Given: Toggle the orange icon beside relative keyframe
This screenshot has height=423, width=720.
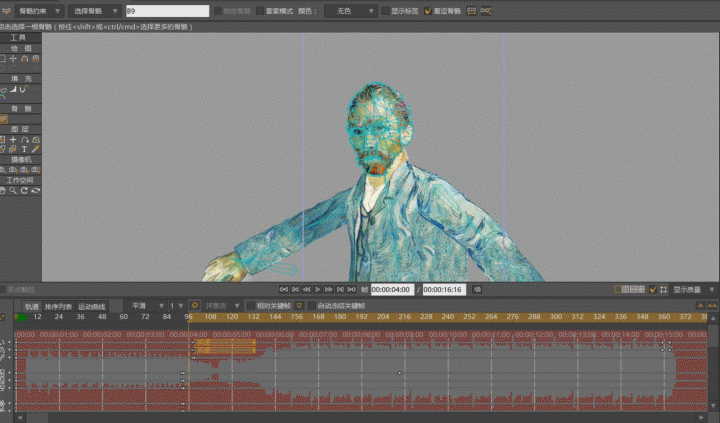Looking at the screenshot, I should (x=299, y=305).
